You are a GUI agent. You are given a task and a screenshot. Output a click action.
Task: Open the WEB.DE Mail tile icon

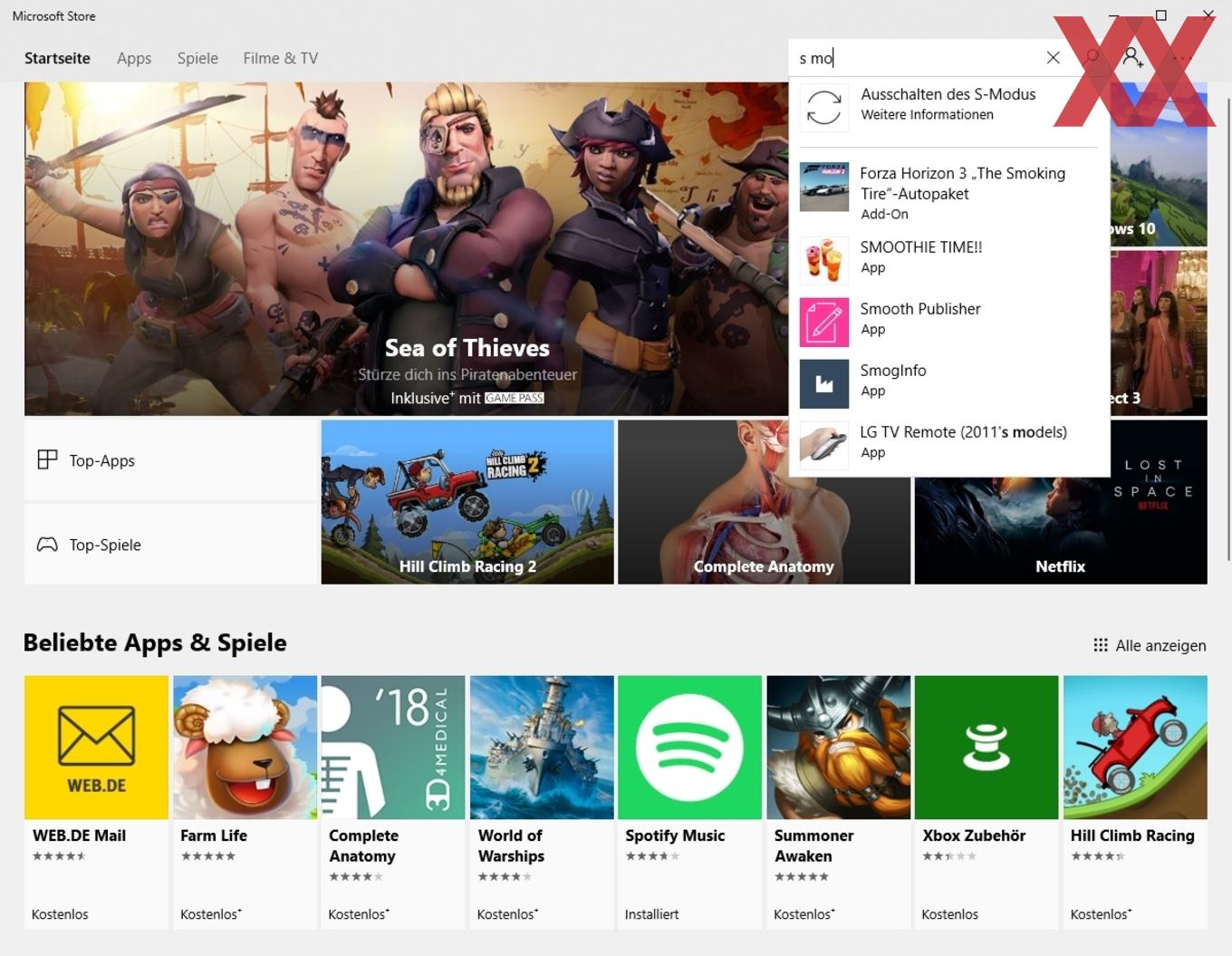(x=96, y=748)
